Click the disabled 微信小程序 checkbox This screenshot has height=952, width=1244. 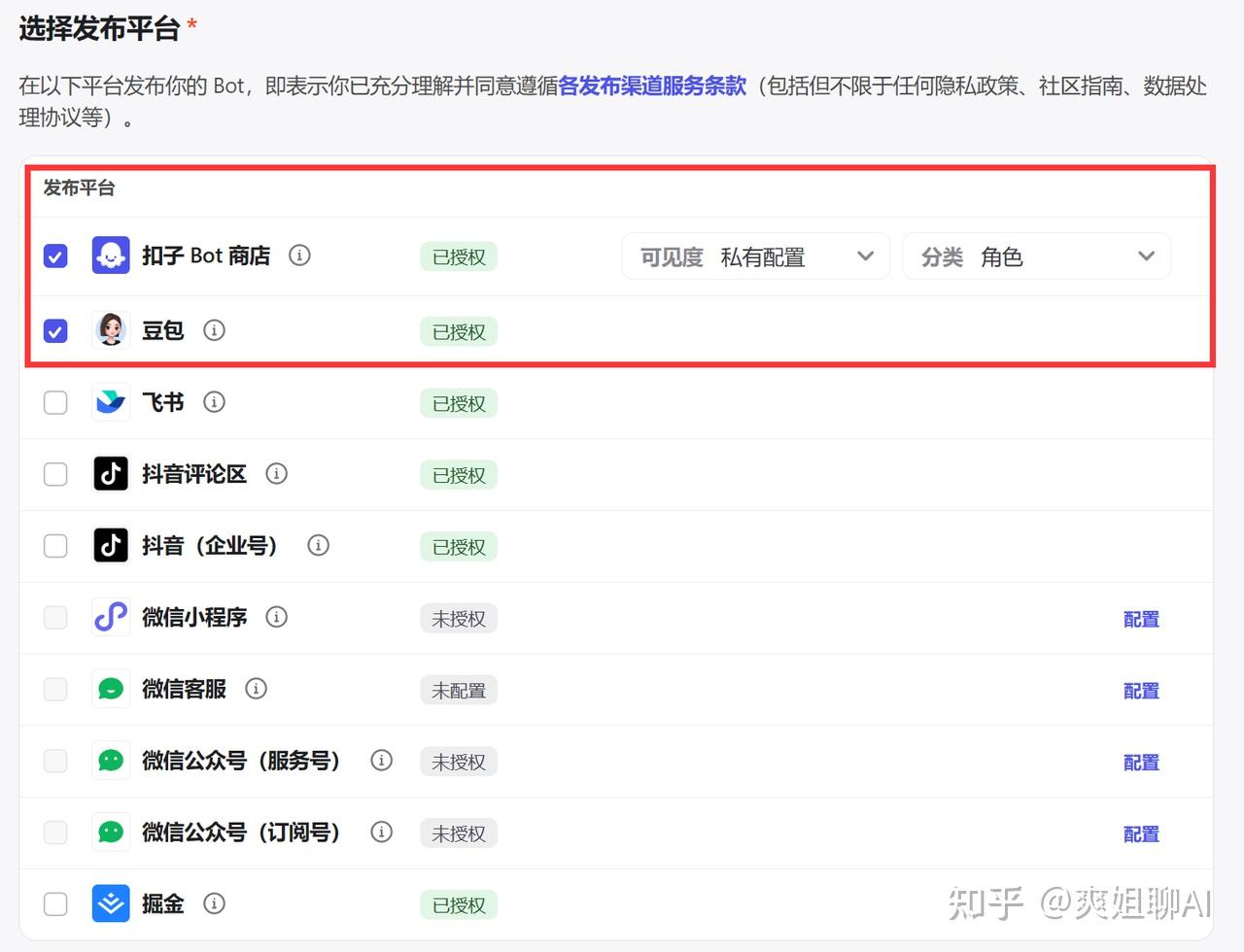[x=55, y=617]
